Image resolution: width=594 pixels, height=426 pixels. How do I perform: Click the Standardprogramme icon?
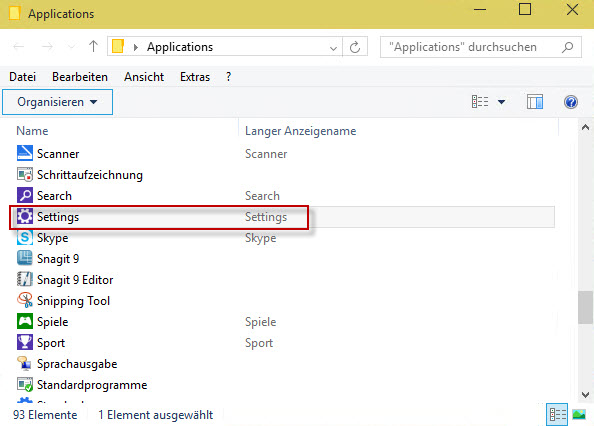[25, 384]
